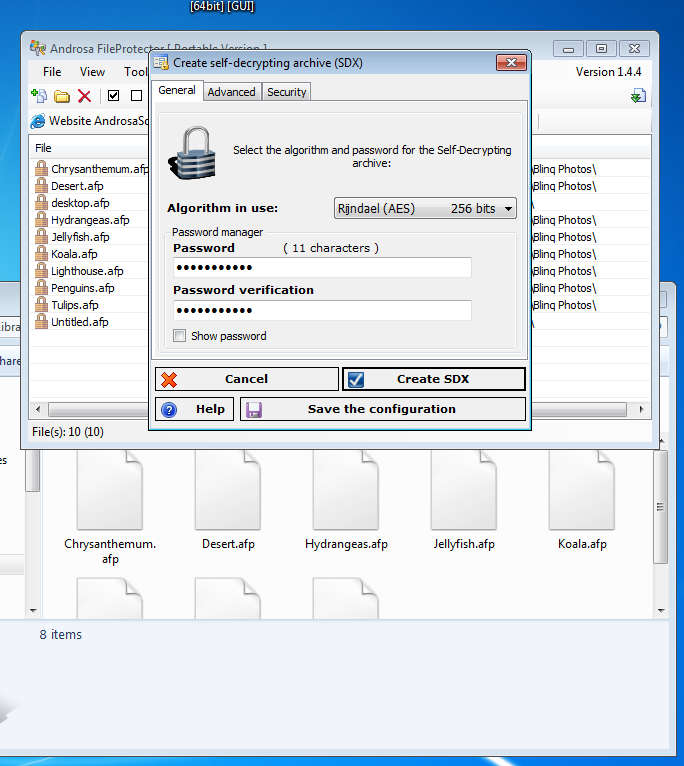This screenshot has width=684, height=766.
Task: Click the Version 1.4.4 label
Action: pyautogui.click(x=608, y=72)
